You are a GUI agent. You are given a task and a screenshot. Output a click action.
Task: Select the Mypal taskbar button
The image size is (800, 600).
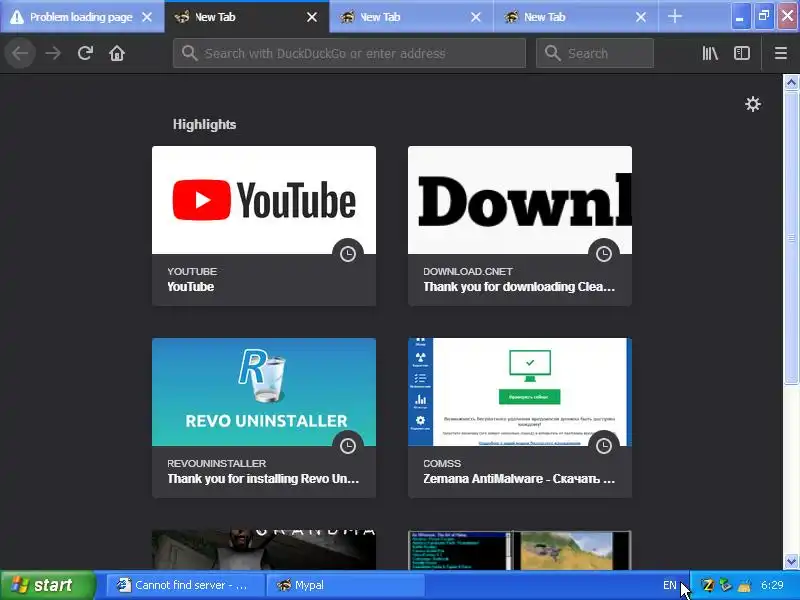click(x=345, y=585)
